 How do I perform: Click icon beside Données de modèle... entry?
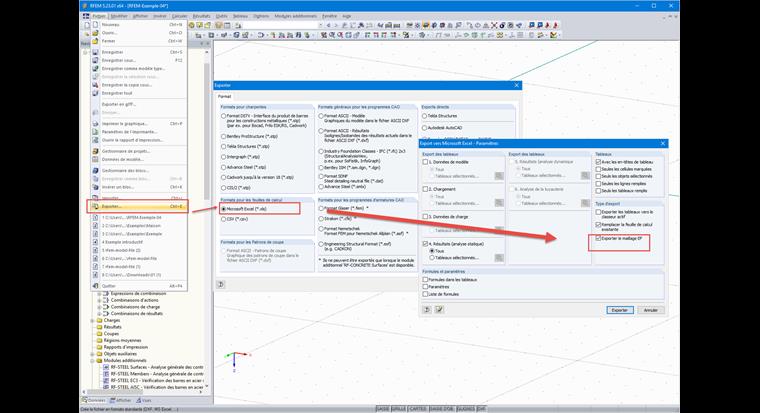(x=95, y=159)
